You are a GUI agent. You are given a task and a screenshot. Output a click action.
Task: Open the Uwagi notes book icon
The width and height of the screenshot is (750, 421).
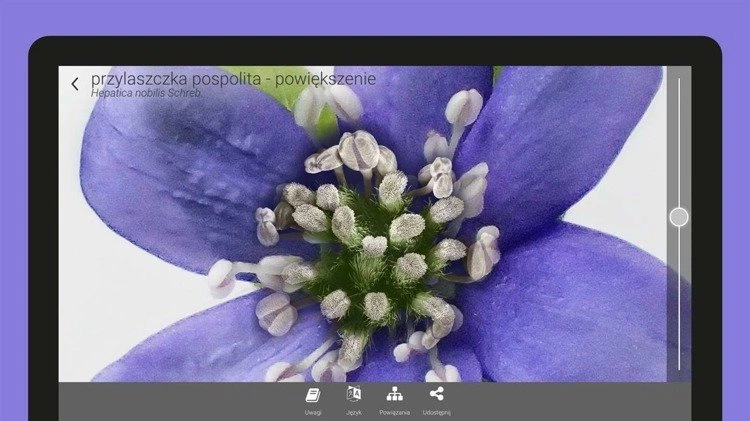[x=313, y=394]
